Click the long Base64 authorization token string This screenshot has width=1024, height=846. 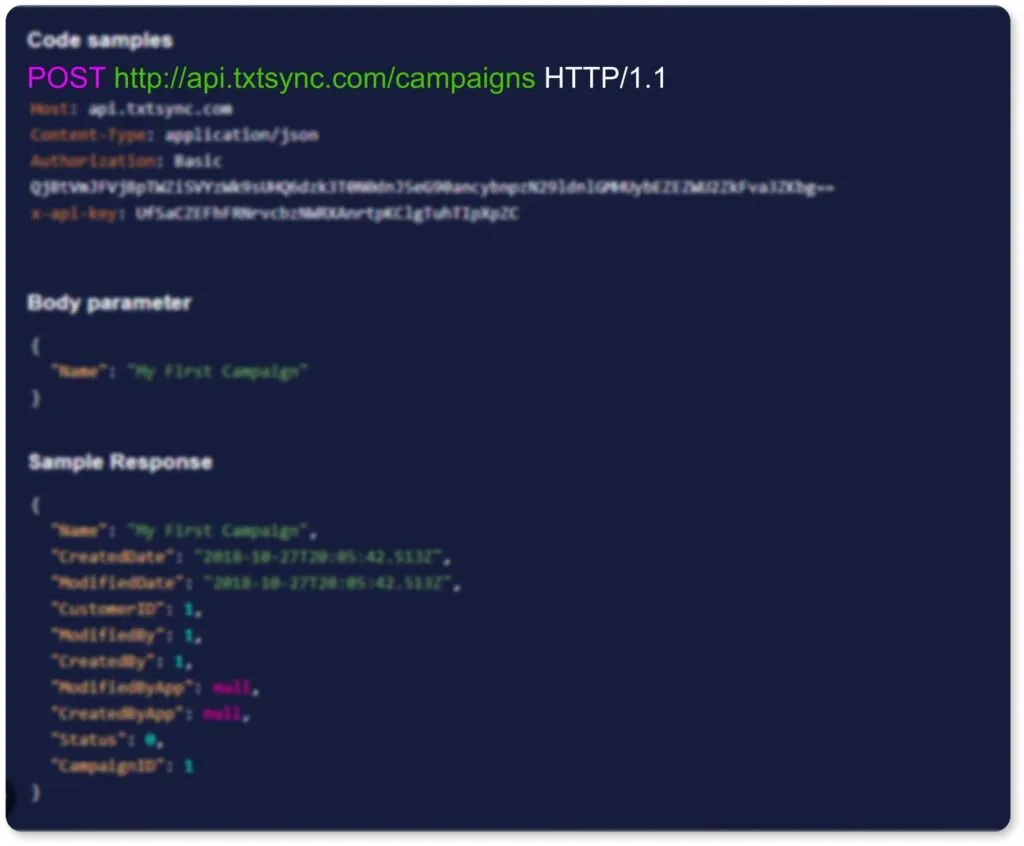point(432,187)
